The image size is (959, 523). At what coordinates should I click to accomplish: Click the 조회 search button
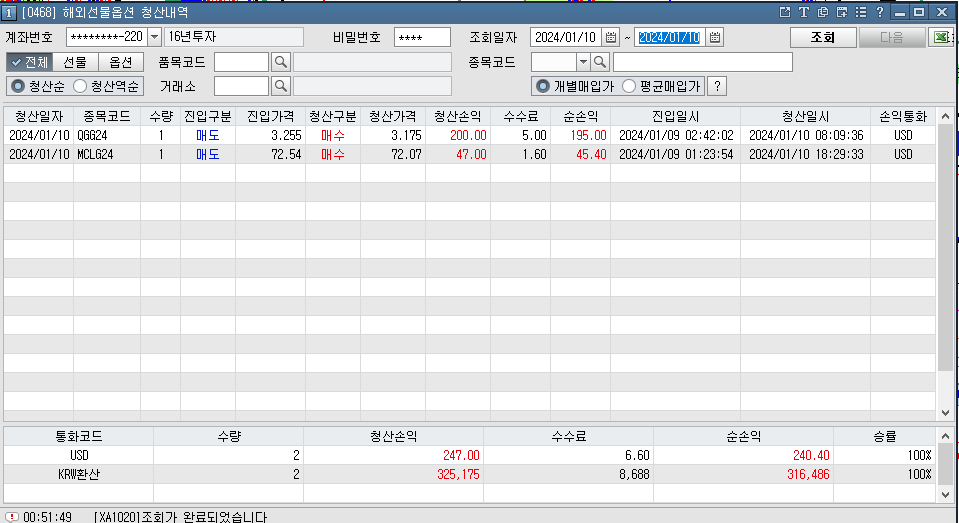point(823,37)
